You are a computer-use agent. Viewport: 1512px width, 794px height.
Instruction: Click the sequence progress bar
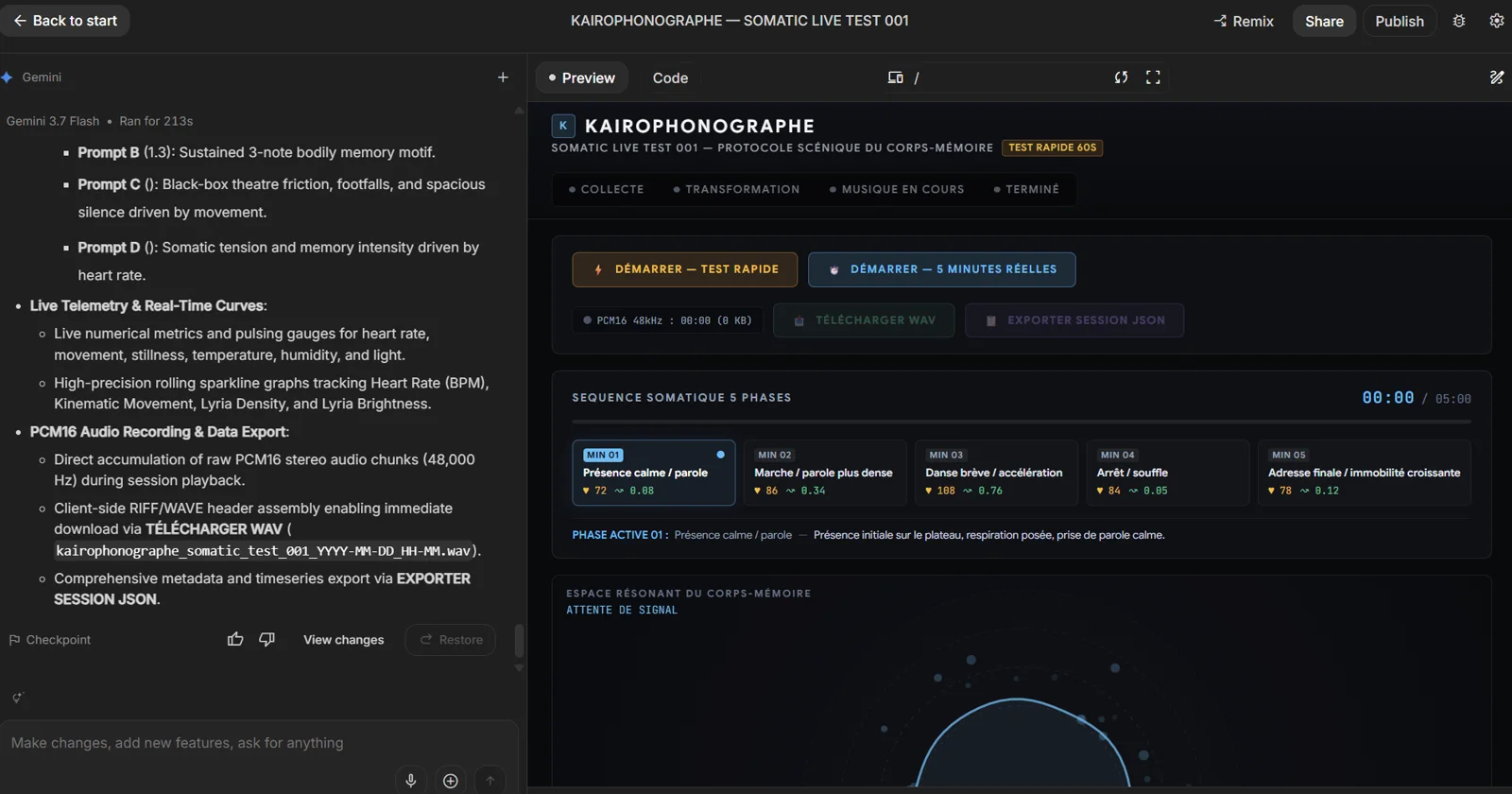tap(1022, 422)
